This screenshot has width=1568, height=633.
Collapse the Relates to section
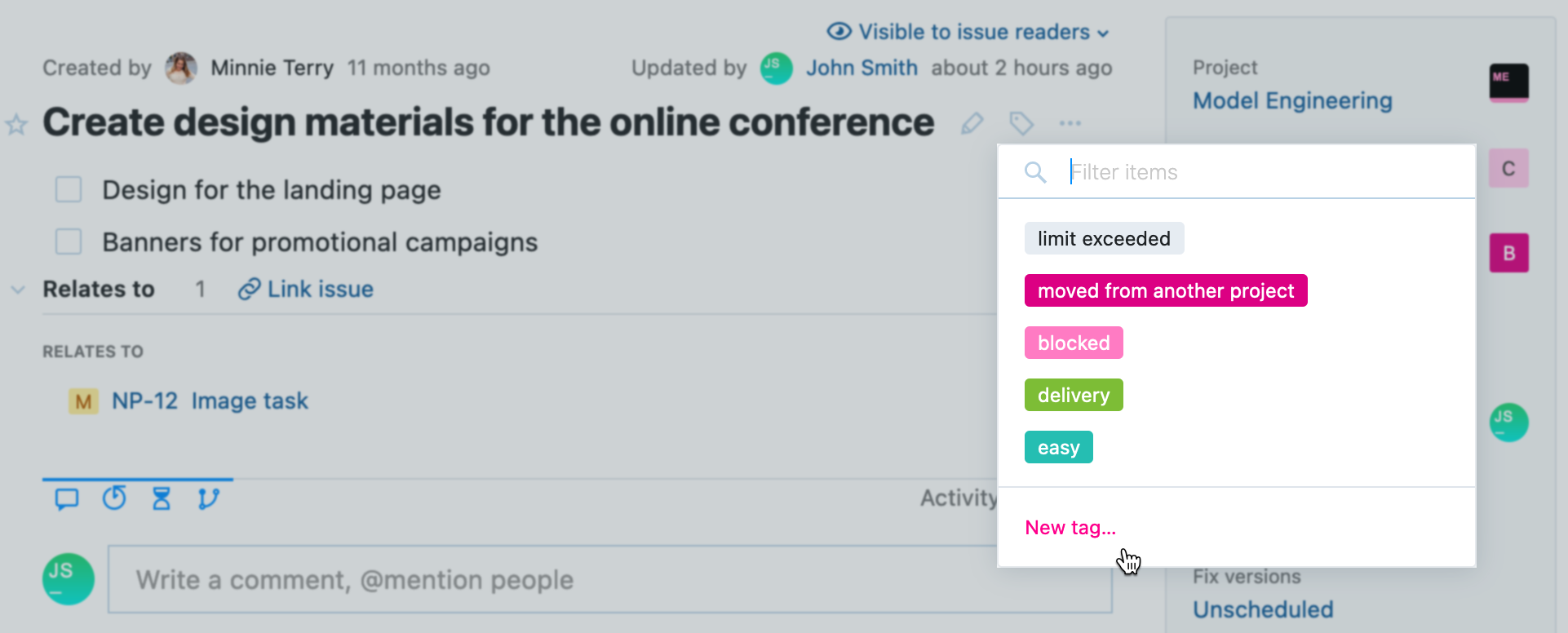17,289
